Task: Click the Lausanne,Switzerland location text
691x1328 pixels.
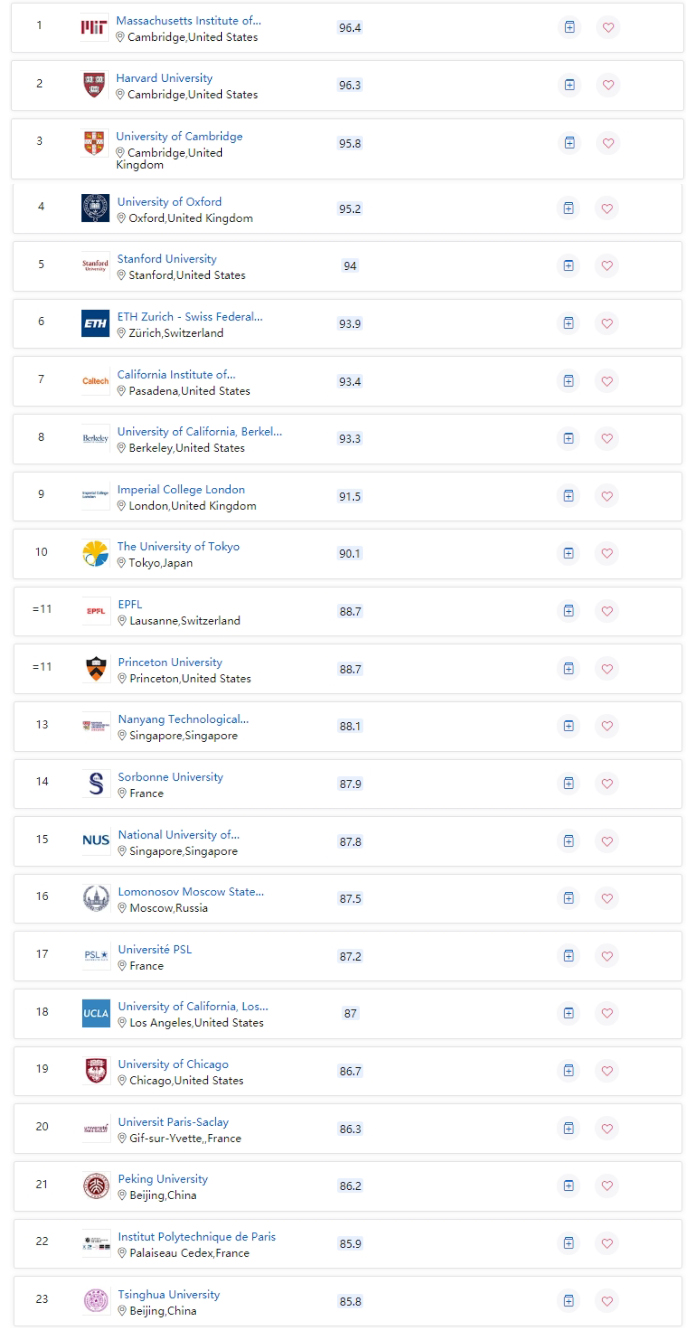Action: click(184, 621)
